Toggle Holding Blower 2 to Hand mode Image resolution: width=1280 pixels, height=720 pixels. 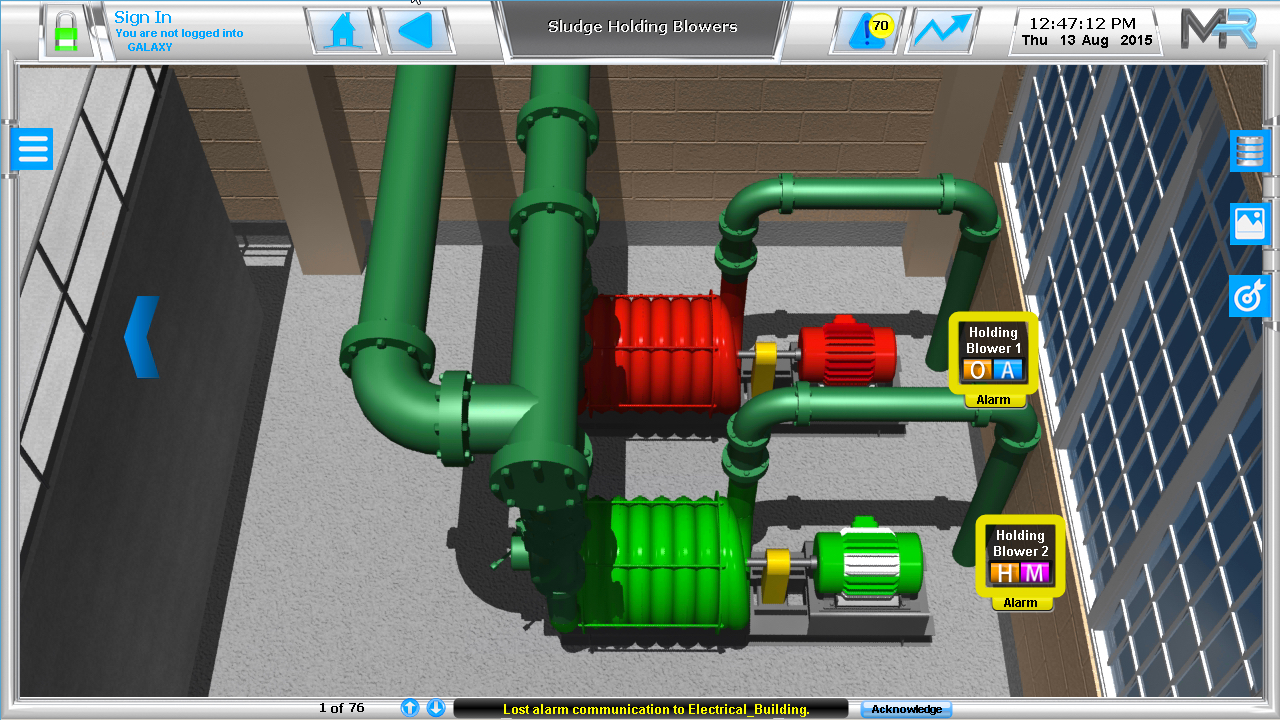1005,574
